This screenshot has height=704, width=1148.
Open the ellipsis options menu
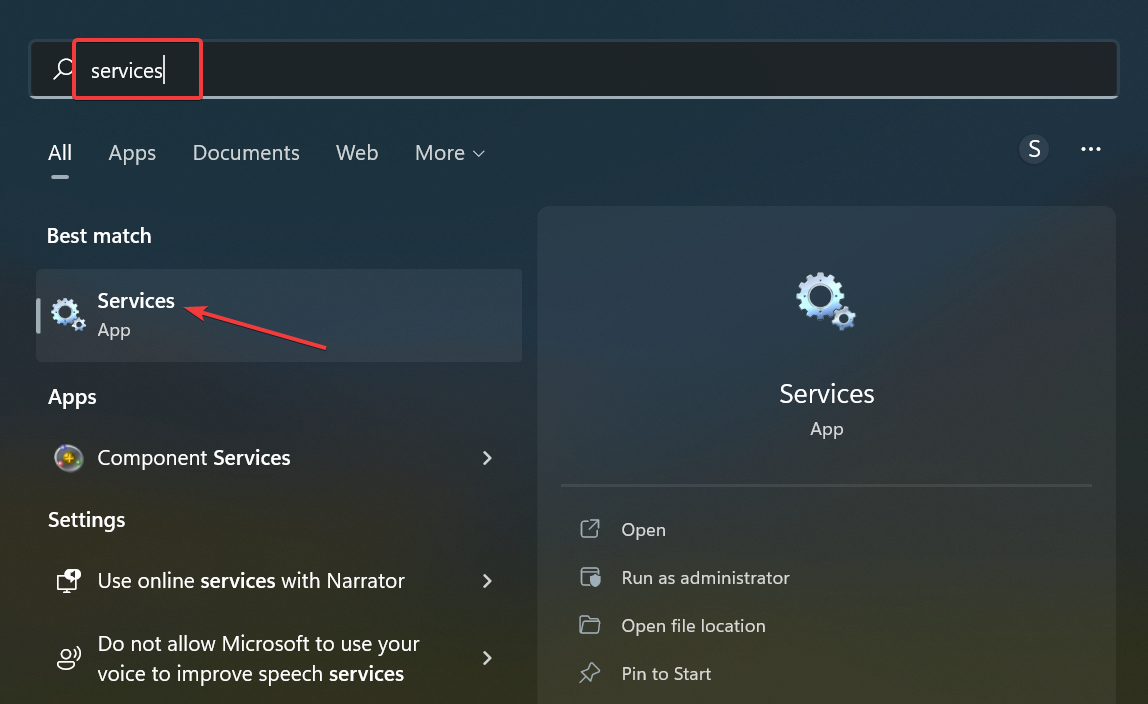coord(1091,148)
